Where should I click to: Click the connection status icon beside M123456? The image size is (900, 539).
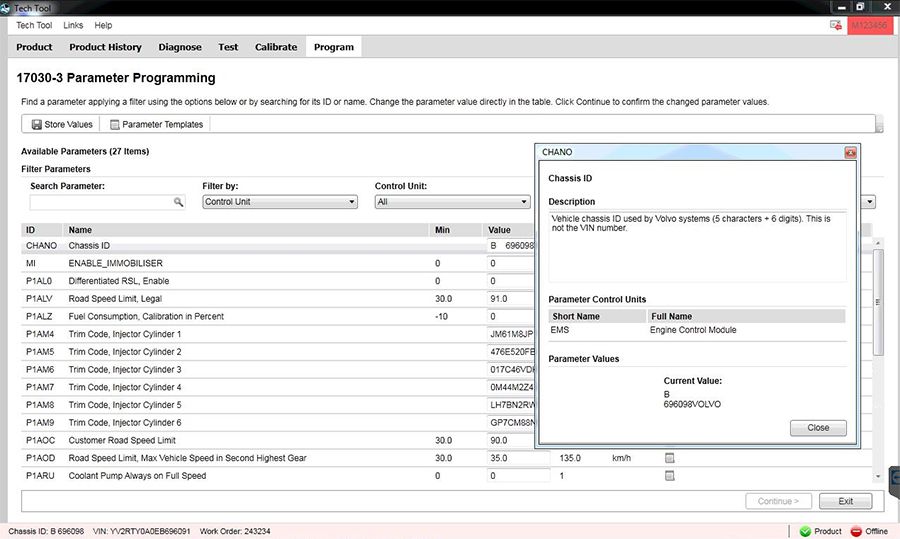pyautogui.click(x=836, y=25)
